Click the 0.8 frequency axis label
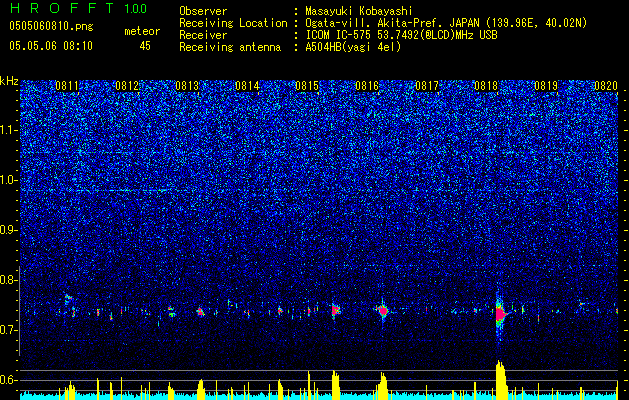 tap(9, 280)
